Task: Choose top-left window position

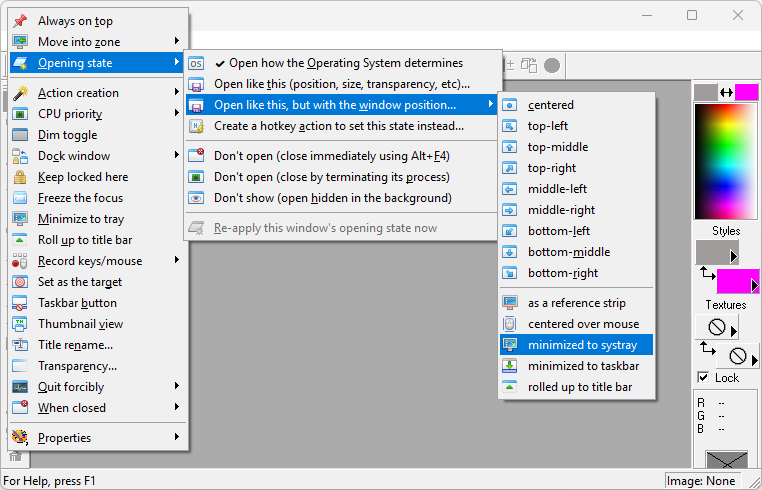Action: pos(548,126)
